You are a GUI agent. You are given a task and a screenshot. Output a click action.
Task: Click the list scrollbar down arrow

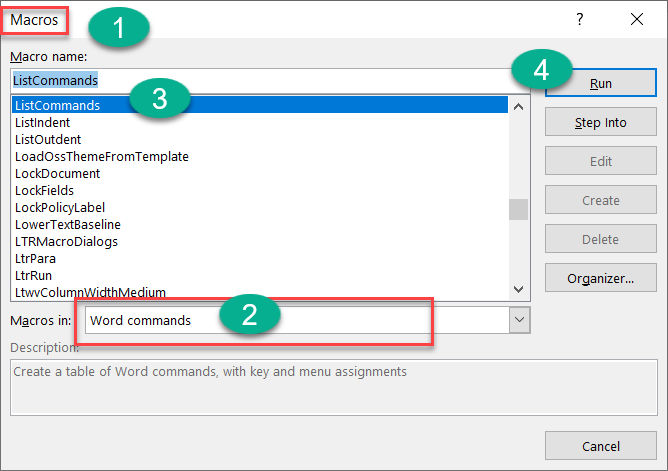(x=518, y=289)
